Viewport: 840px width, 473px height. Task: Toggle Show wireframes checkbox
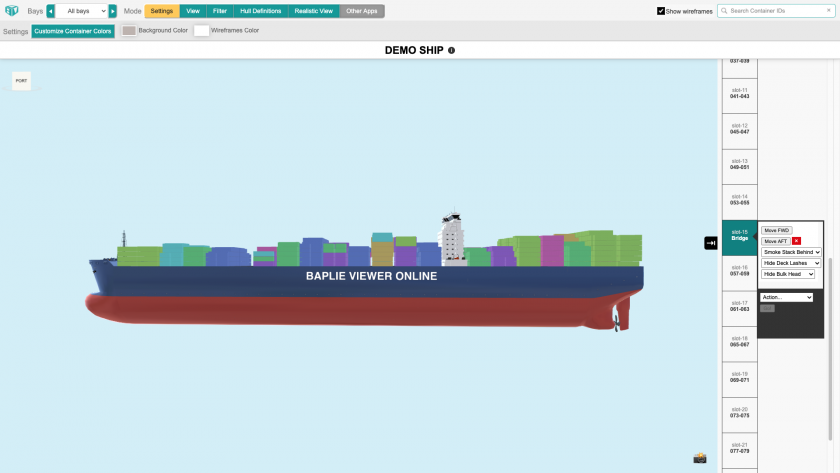(x=661, y=11)
